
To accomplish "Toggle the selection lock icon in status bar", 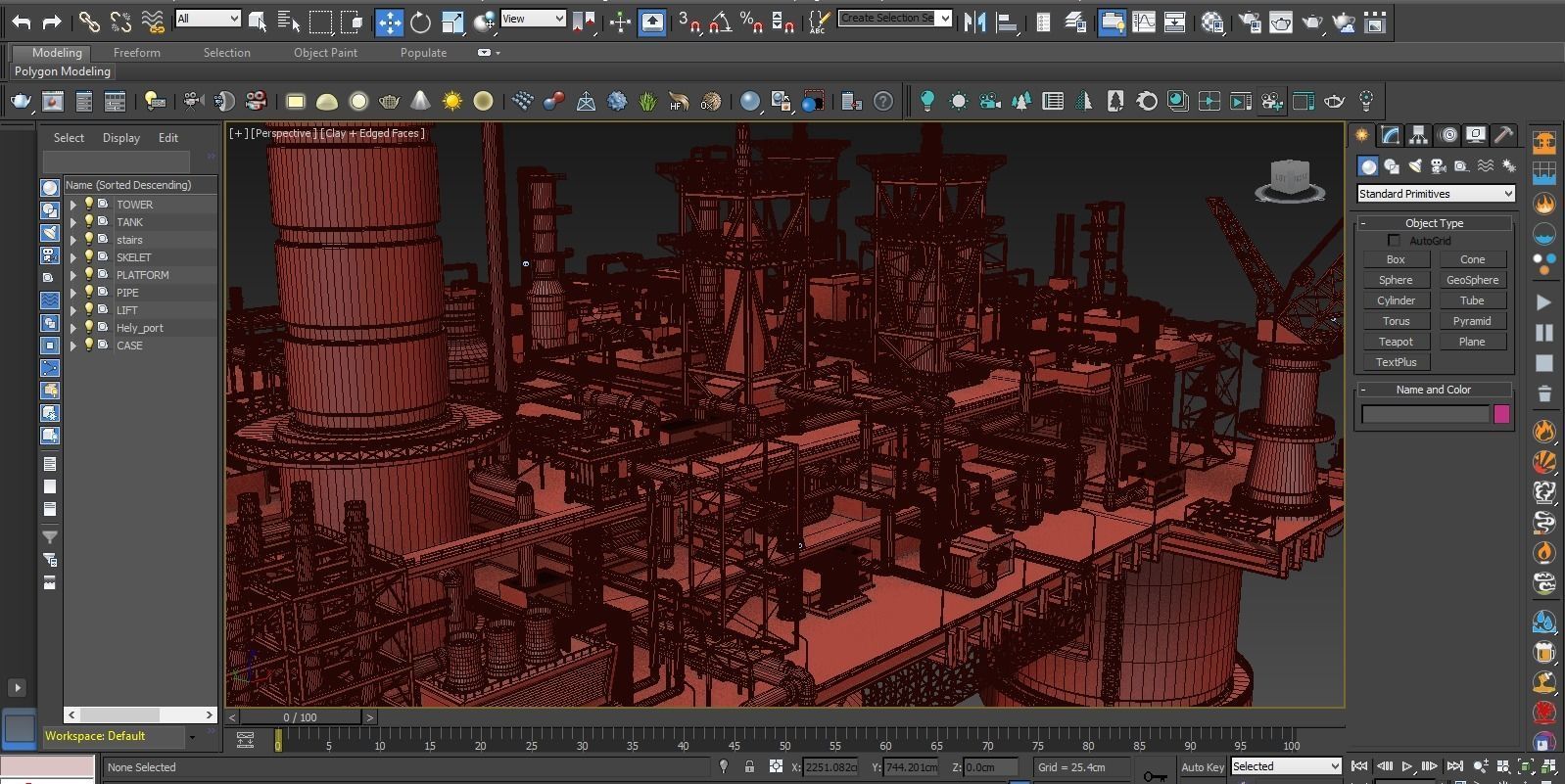I will pyautogui.click(x=749, y=766).
